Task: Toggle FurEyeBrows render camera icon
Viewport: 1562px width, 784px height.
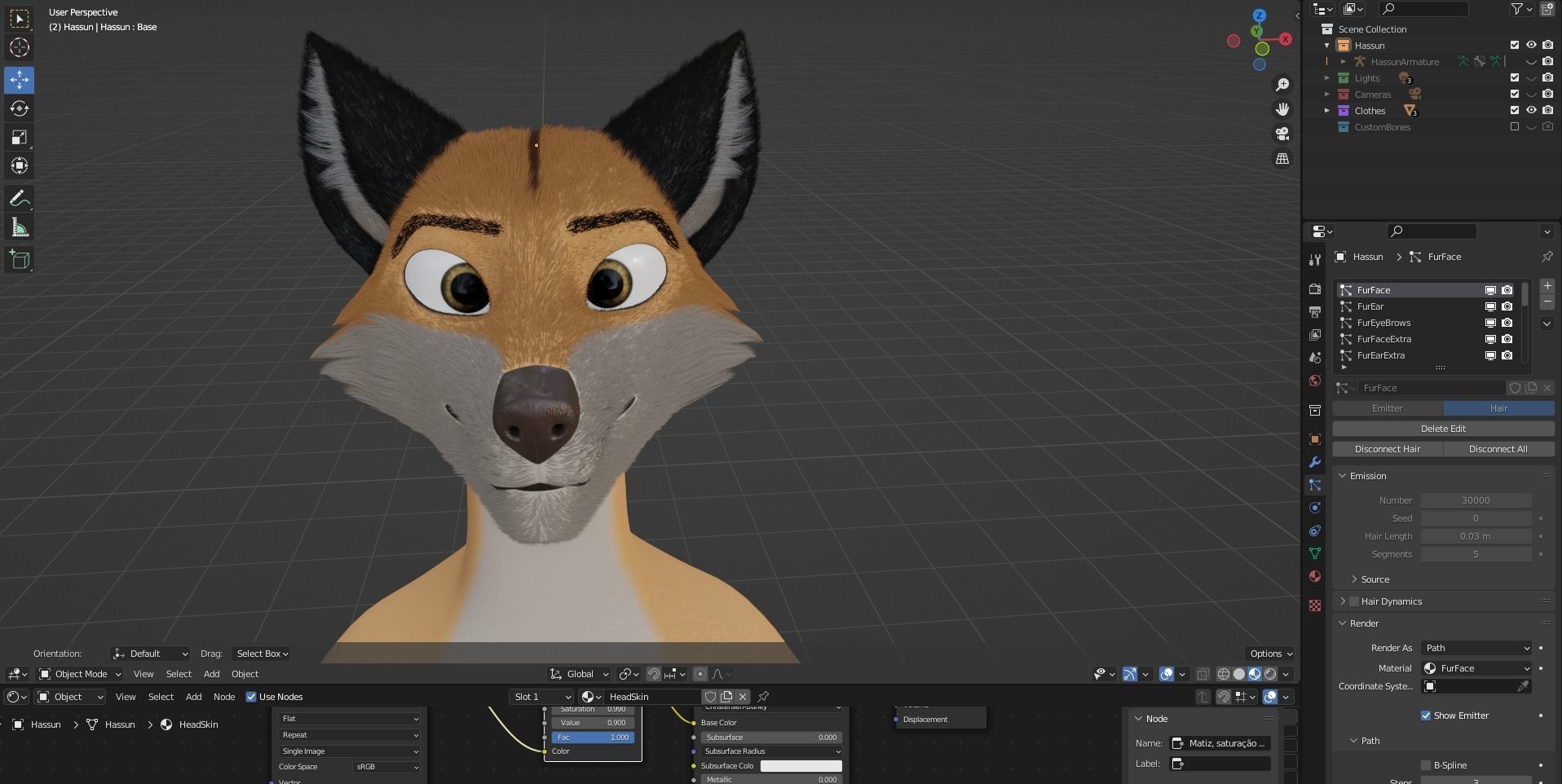Action: pos(1507,323)
